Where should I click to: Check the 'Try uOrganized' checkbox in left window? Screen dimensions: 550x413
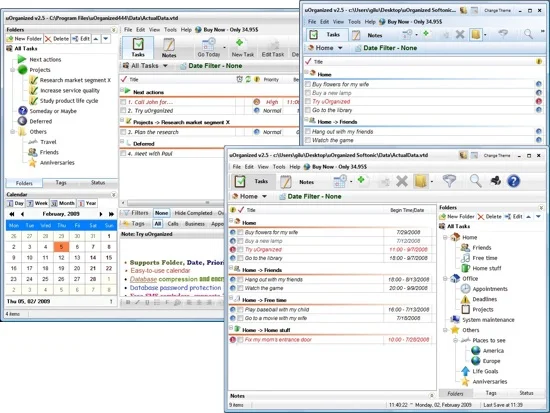click(123, 111)
